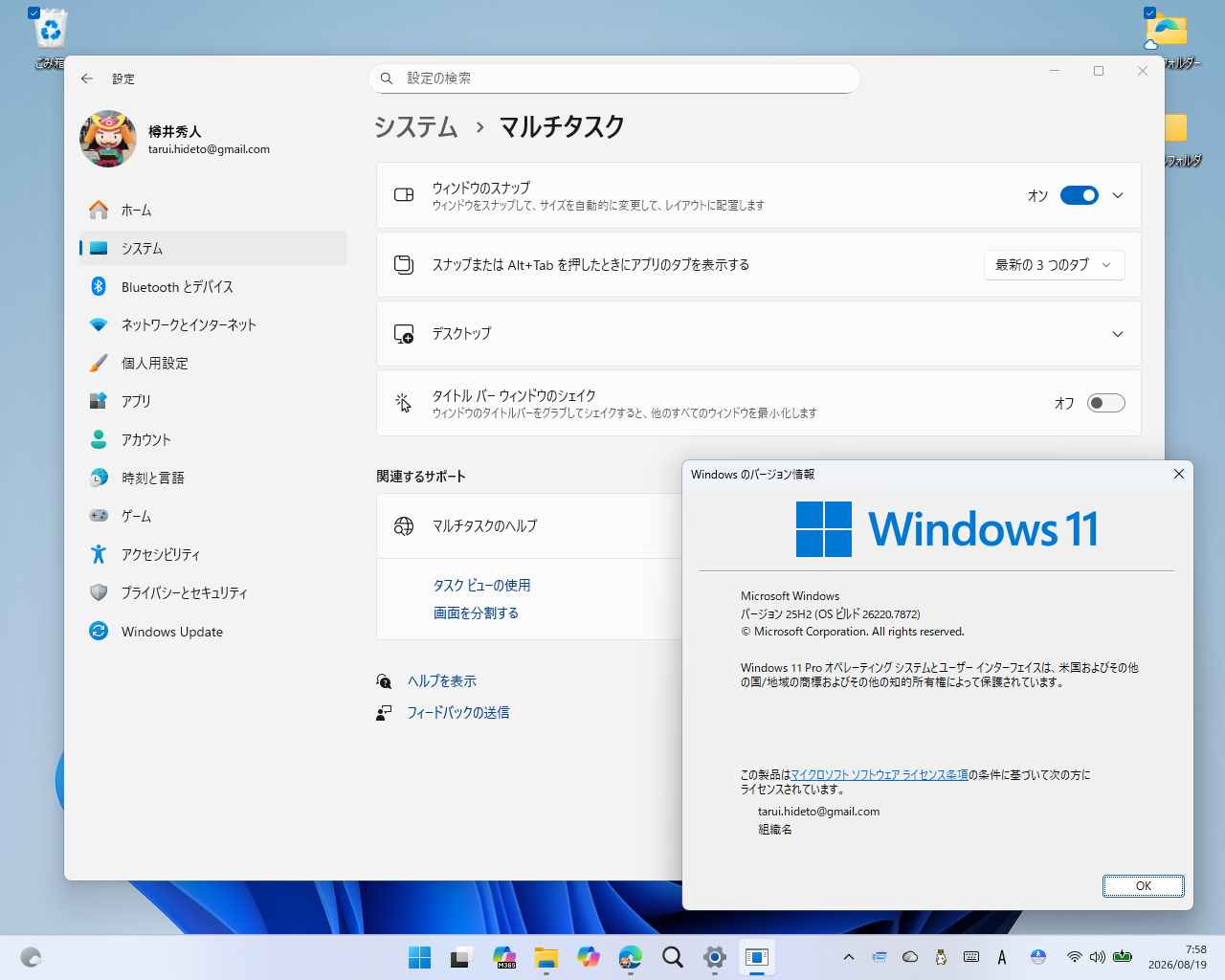Screen dimensions: 1225x980
Task: Focus the 設定の検索 search box
Action: pos(613,78)
